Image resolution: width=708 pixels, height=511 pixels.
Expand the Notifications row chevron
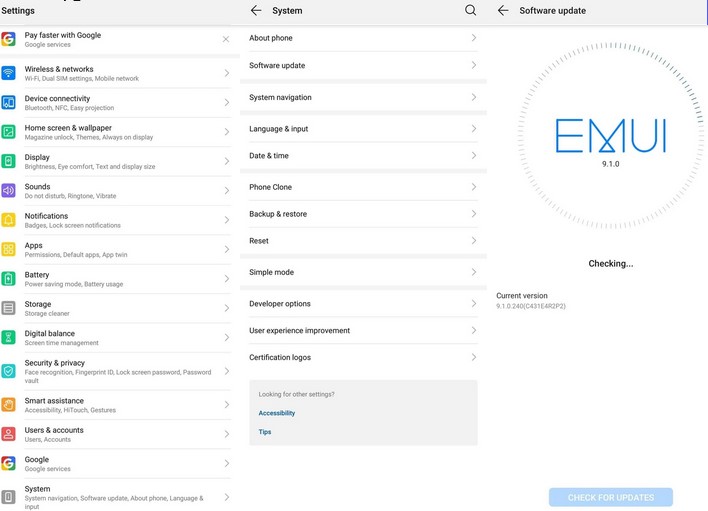tap(227, 219)
